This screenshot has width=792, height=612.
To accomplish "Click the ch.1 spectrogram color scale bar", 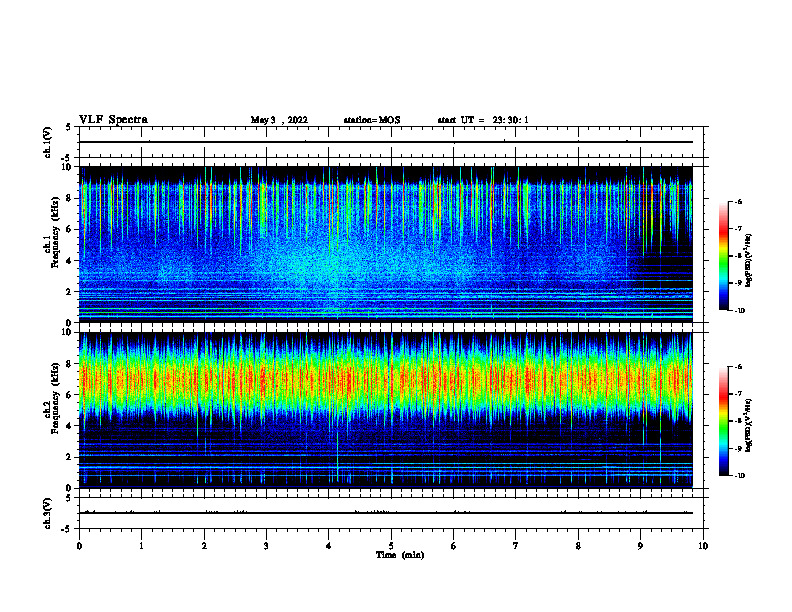I will click(724, 256).
